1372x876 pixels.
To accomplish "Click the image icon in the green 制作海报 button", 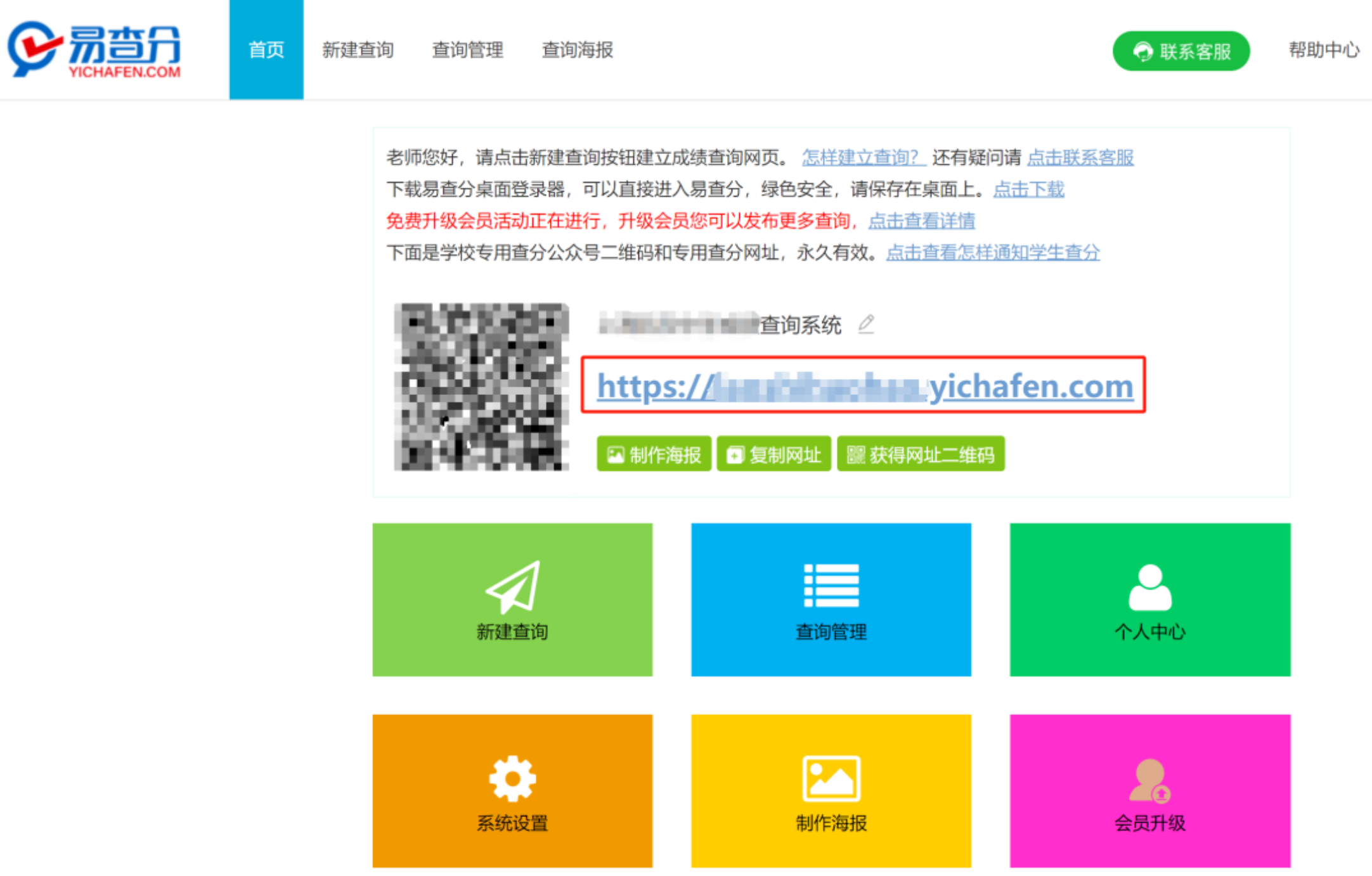I will click(x=616, y=454).
